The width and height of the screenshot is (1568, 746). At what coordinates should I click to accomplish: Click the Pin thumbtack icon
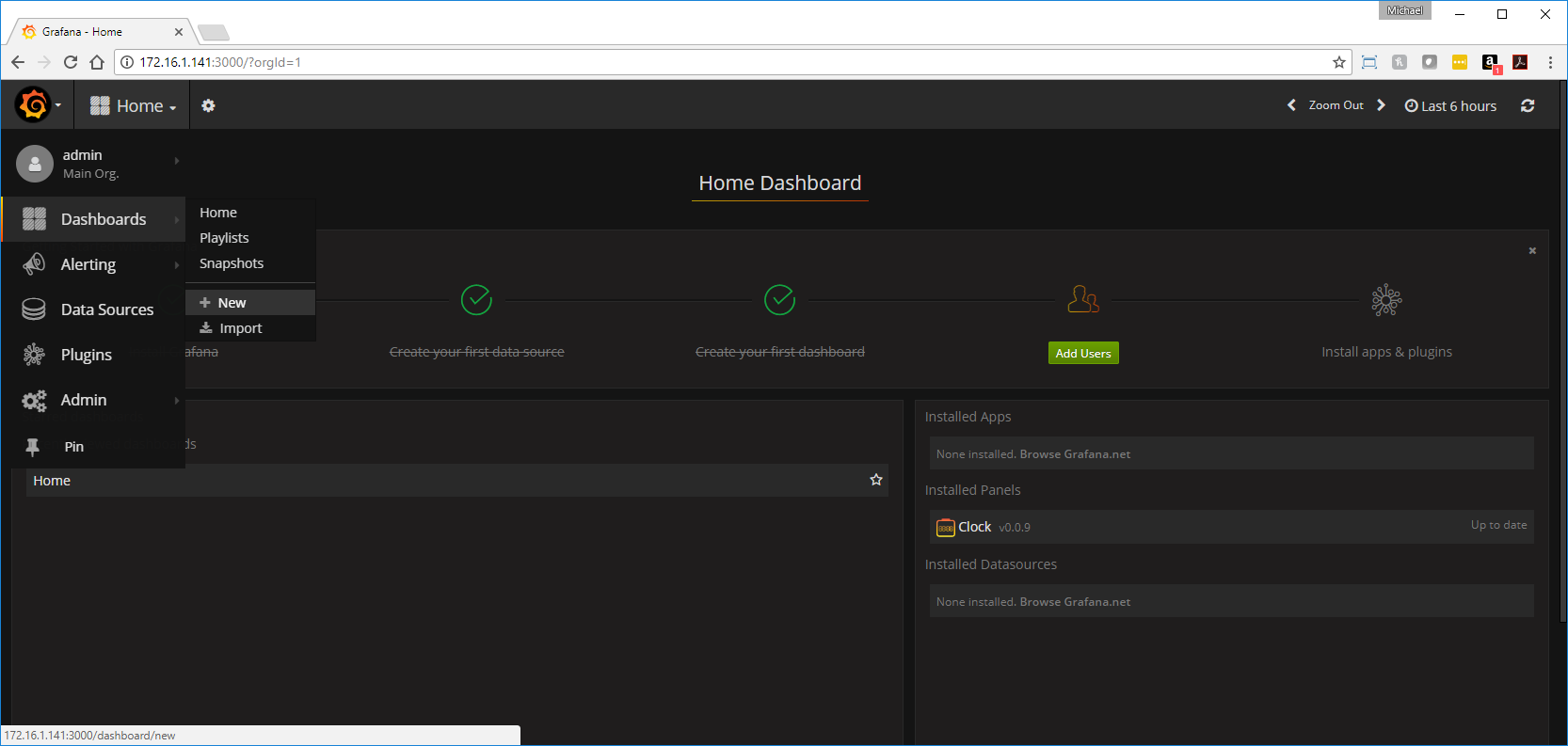[x=33, y=447]
